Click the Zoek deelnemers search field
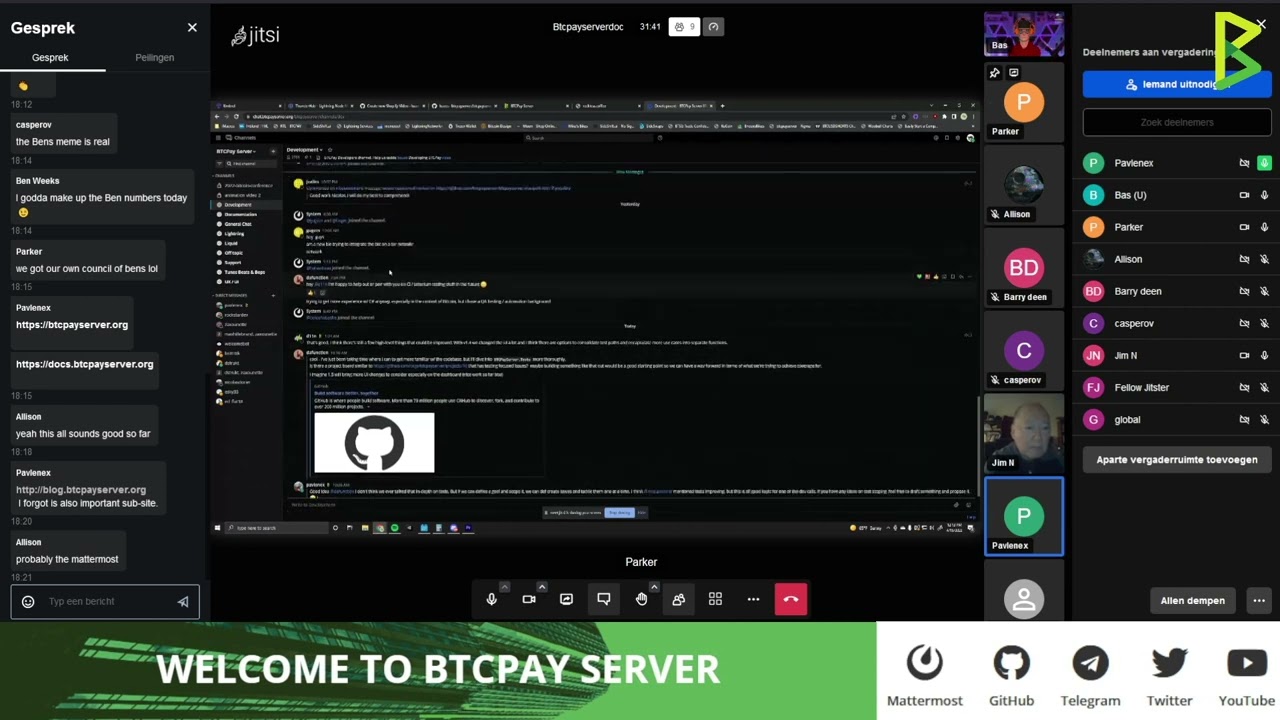Image resolution: width=1280 pixels, height=720 pixels. 1176,122
